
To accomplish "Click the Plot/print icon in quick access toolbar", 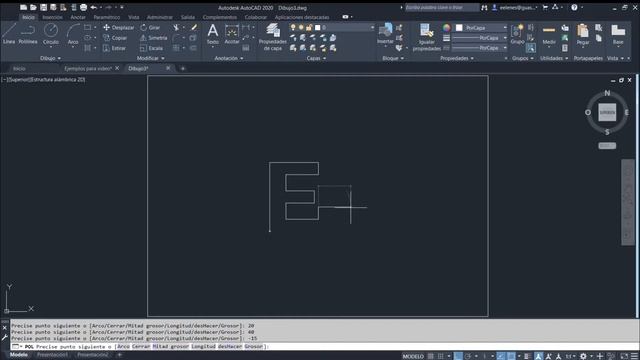I will [83, 7].
